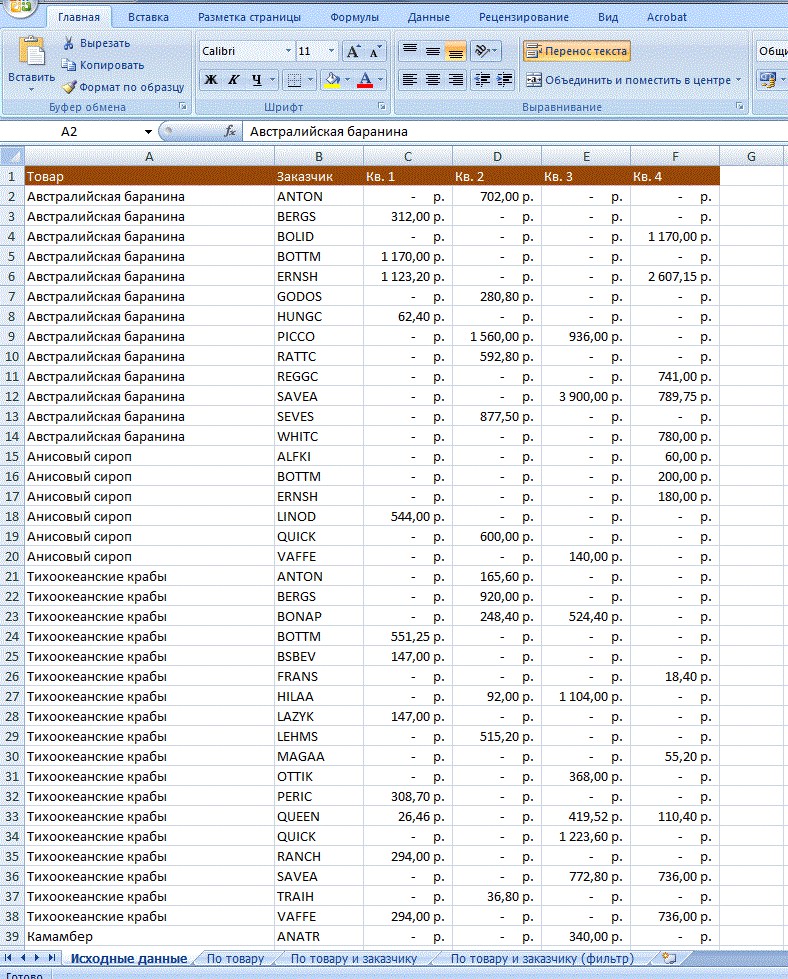Open Рецензирование ribbon tab
Viewport: 788px width, 979px height.
coord(523,17)
